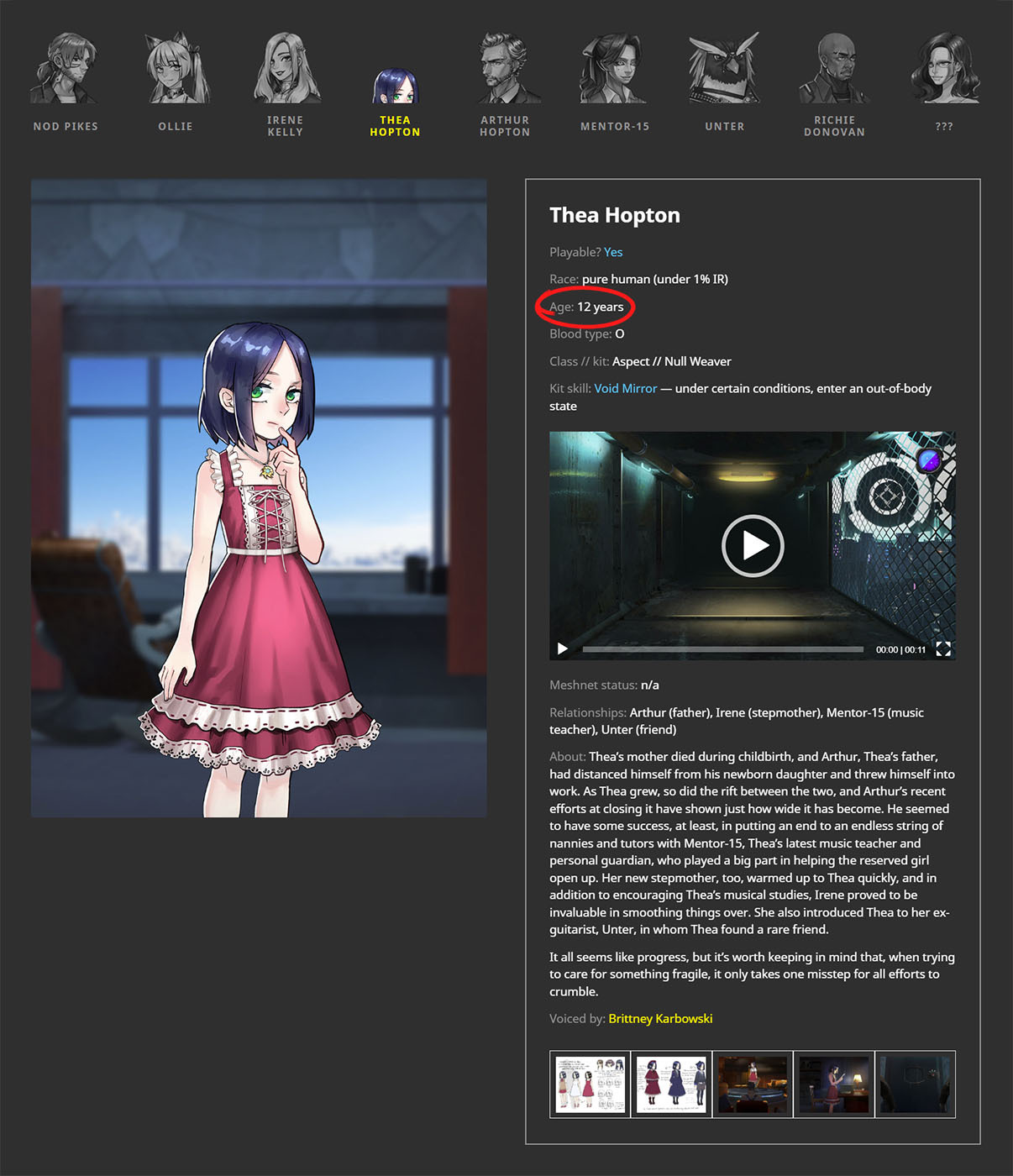Open fifth dark room gallery thumbnail
1013x1176 pixels.
coord(916,1084)
